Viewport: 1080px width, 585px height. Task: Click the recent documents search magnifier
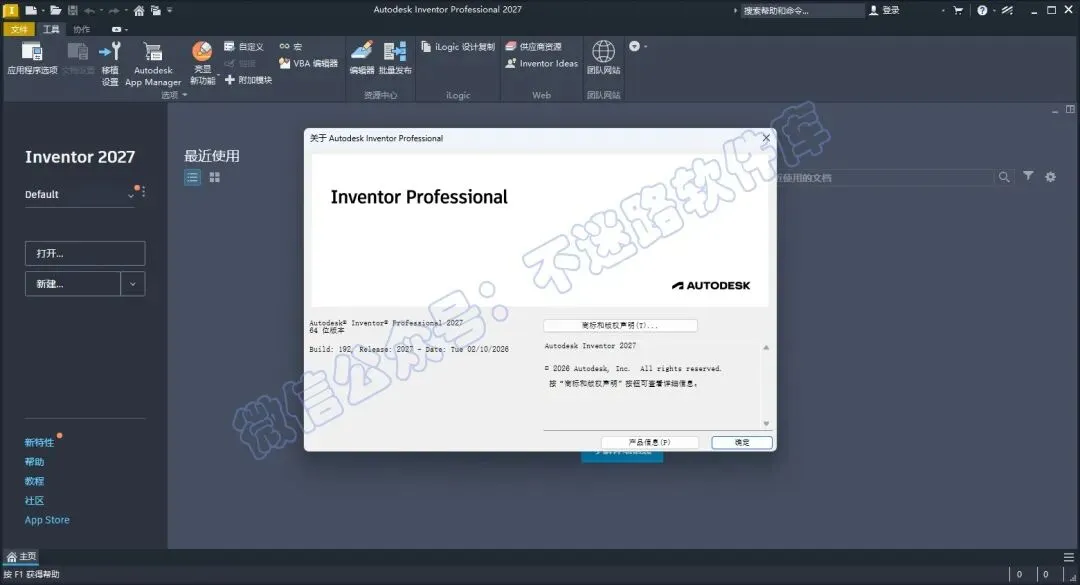(x=1004, y=177)
